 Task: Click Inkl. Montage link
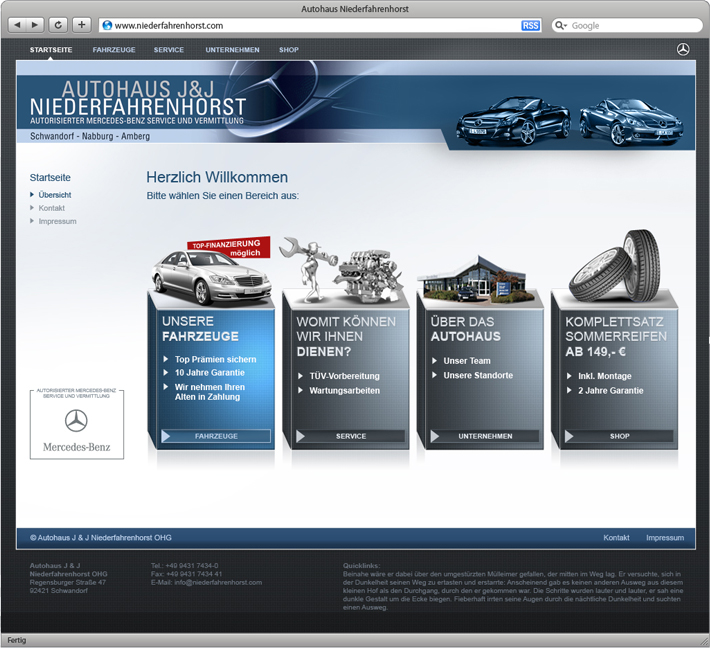(604, 376)
